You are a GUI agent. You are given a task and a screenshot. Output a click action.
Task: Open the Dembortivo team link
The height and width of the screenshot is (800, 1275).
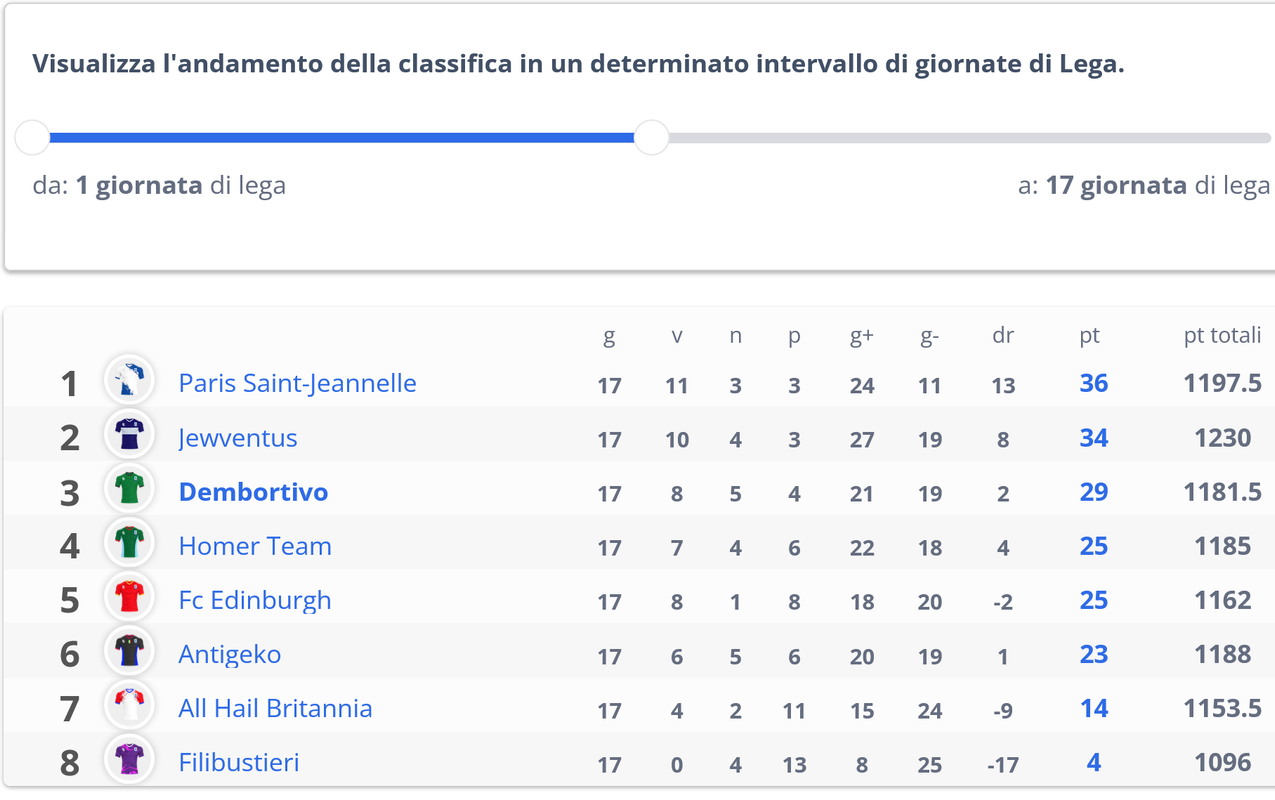[253, 492]
